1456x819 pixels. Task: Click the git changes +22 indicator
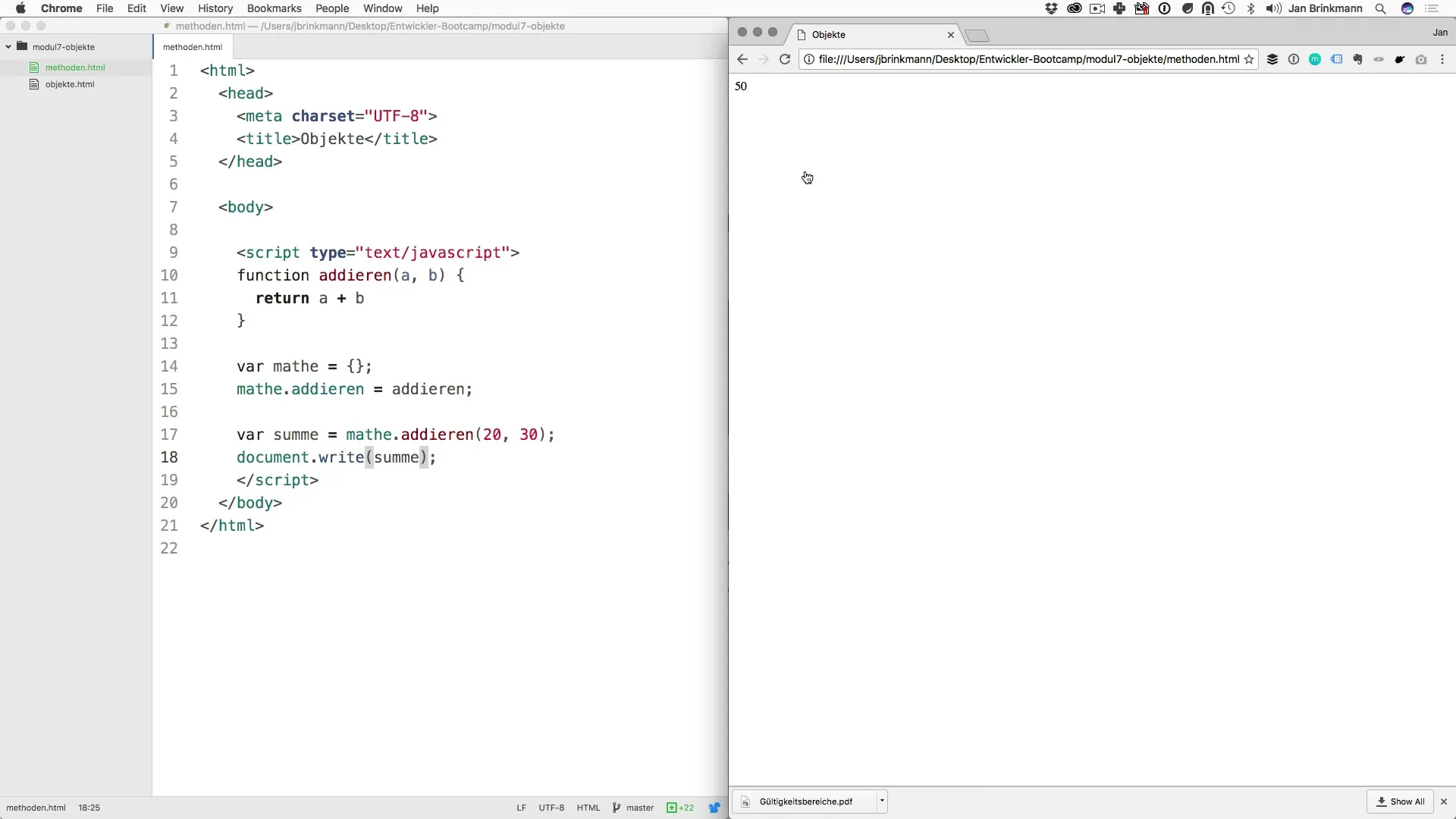click(680, 808)
